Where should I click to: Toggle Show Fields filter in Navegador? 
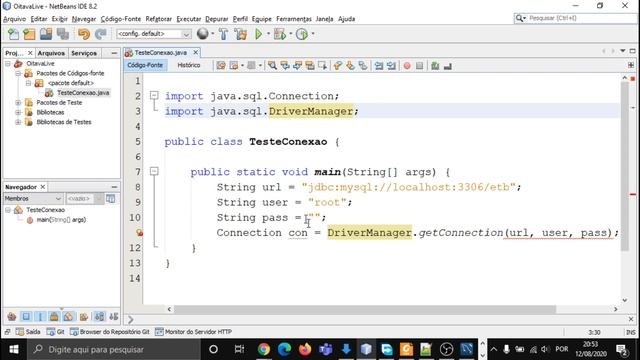coord(26,317)
